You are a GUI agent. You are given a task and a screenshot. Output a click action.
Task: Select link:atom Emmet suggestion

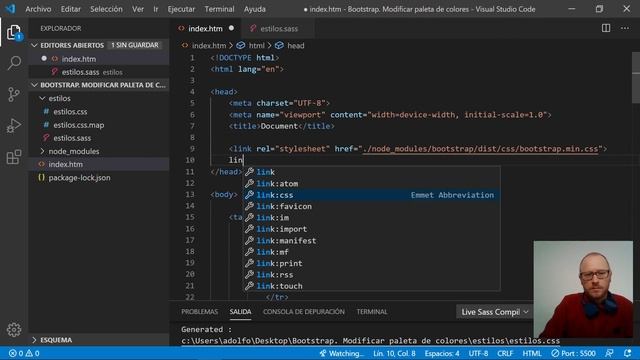tap(371, 184)
